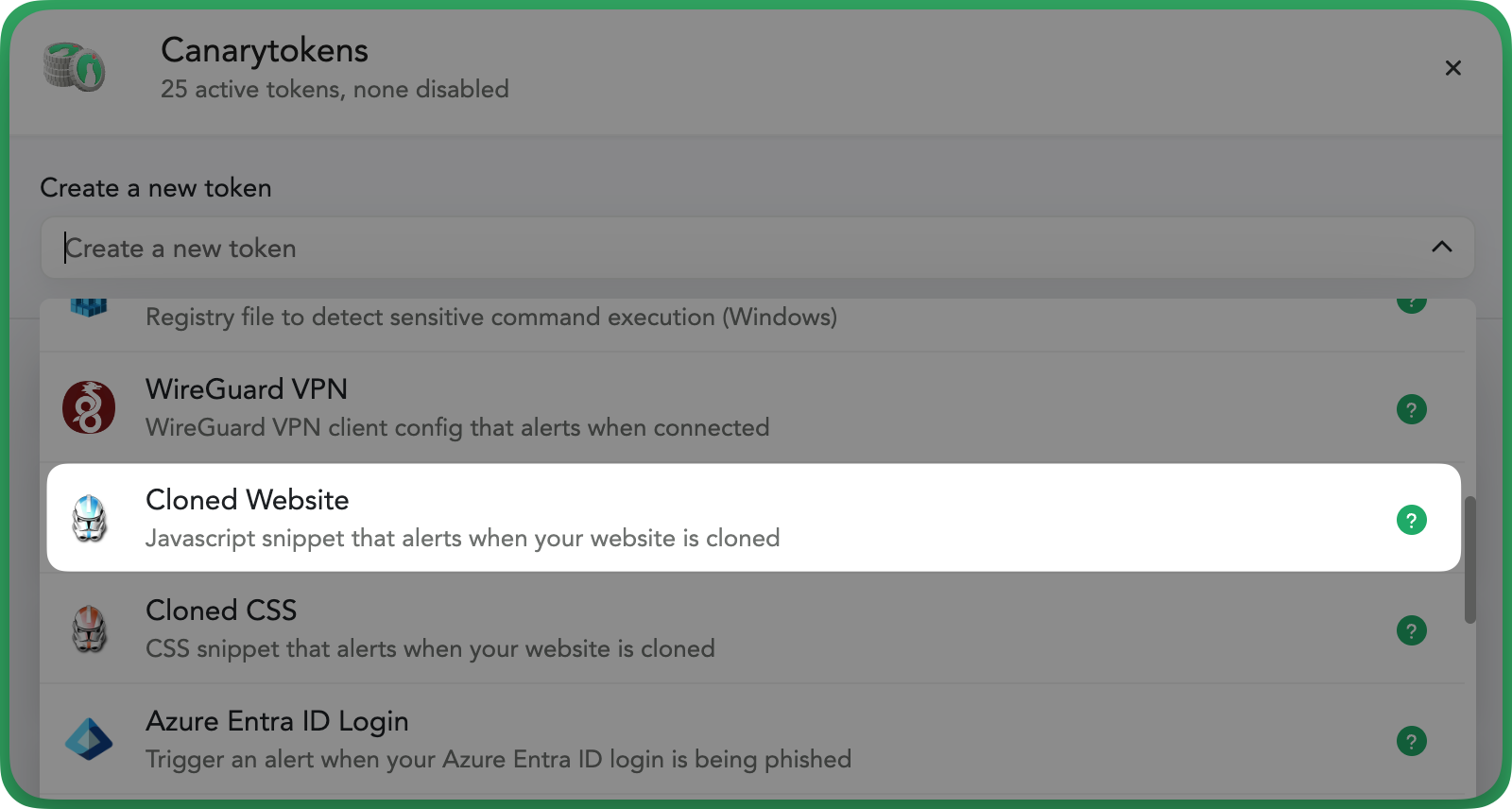Click the dropdown list scrollbar thumb
Screen dimensions: 1512x809
click(1469, 559)
